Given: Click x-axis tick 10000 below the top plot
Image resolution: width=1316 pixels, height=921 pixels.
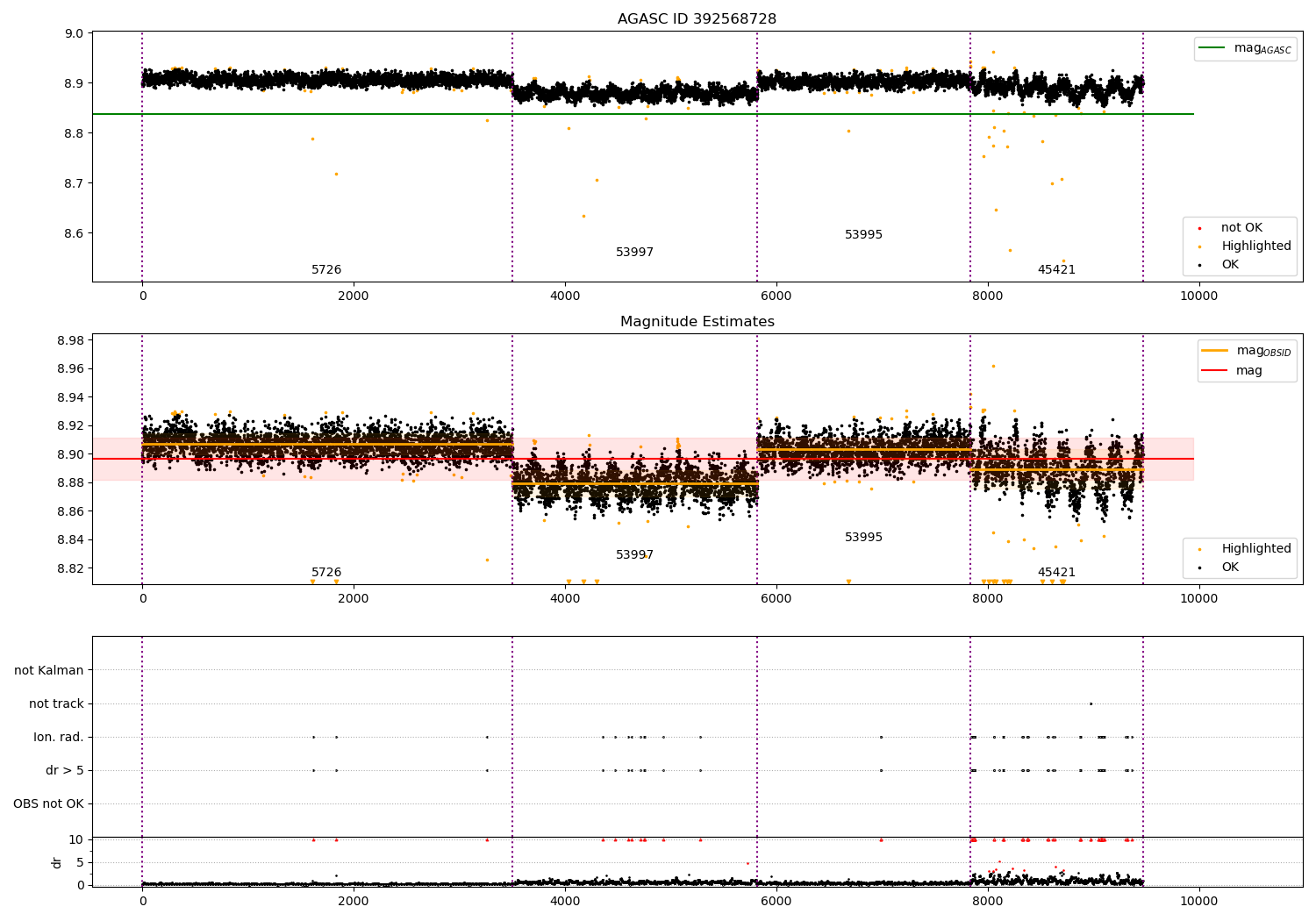Looking at the screenshot, I should (x=1198, y=296).
